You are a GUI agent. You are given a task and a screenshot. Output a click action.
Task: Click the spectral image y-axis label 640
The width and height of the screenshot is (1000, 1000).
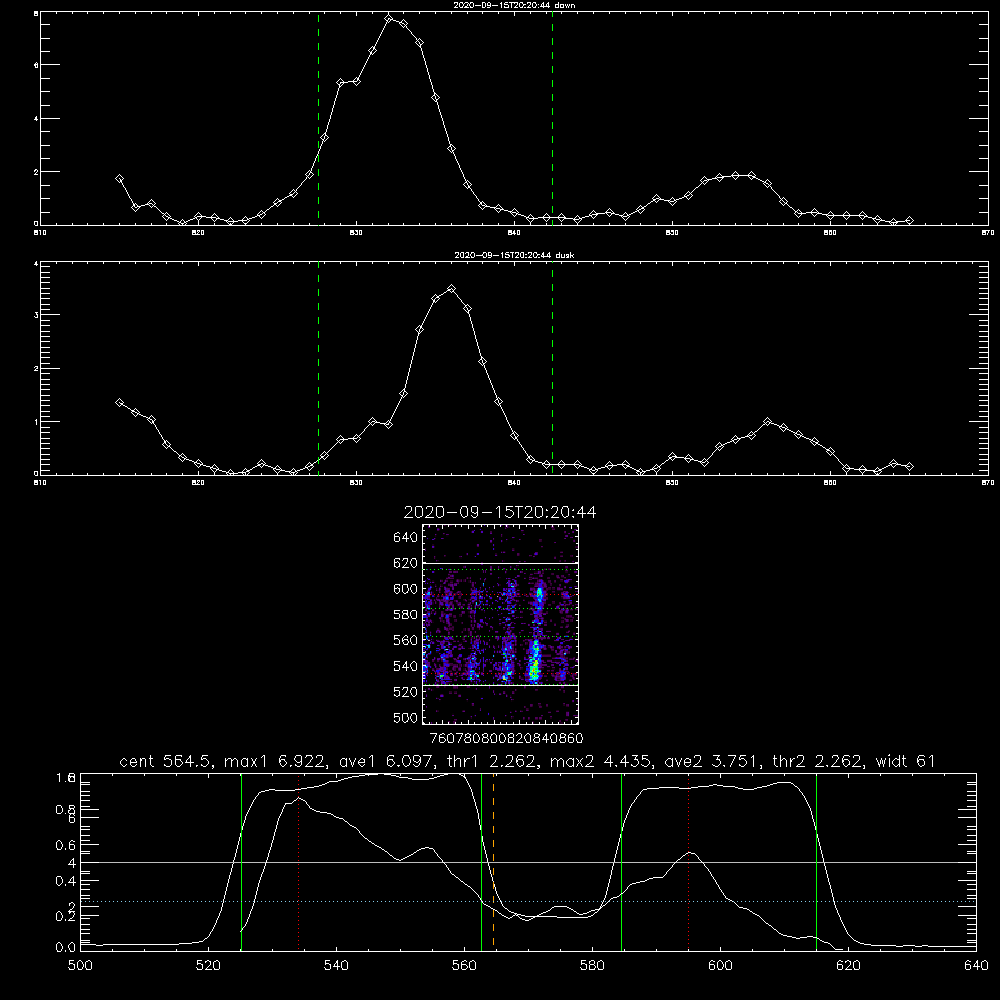[406, 538]
